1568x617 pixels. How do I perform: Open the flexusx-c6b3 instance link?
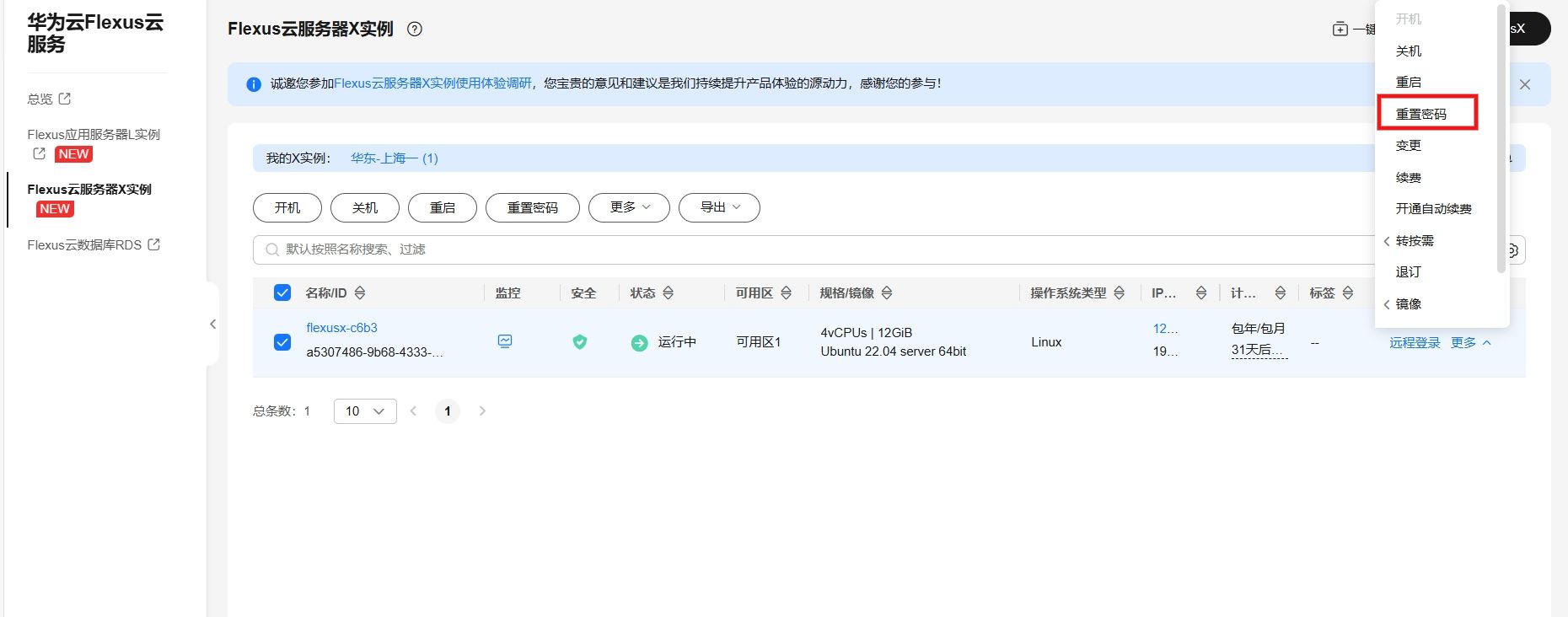coord(341,328)
